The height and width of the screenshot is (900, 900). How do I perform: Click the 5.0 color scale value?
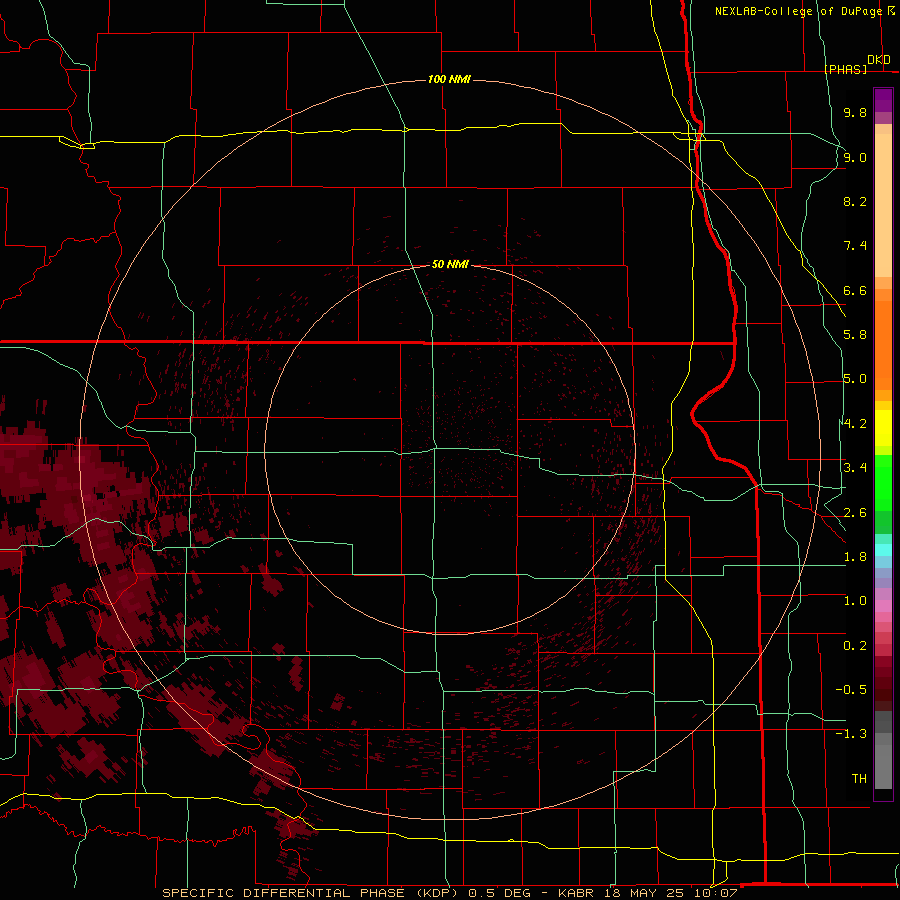[855, 379]
